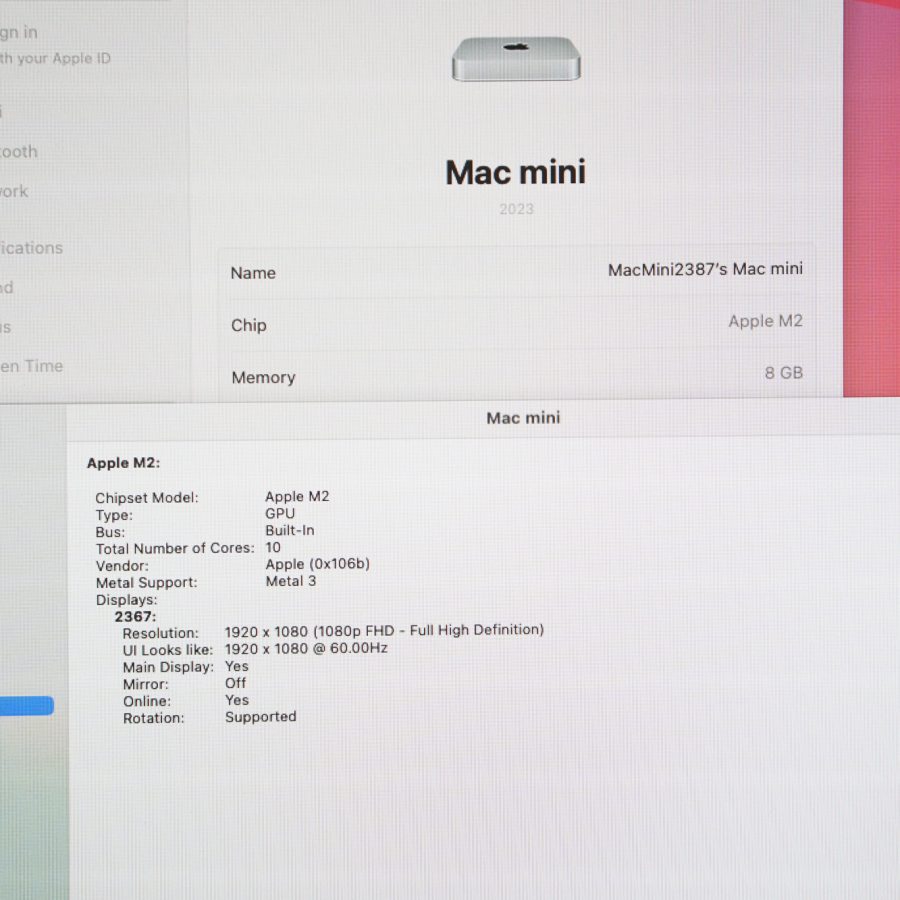Open Network settings in the sidebar
This screenshot has height=900, width=900.
point(14,191)
